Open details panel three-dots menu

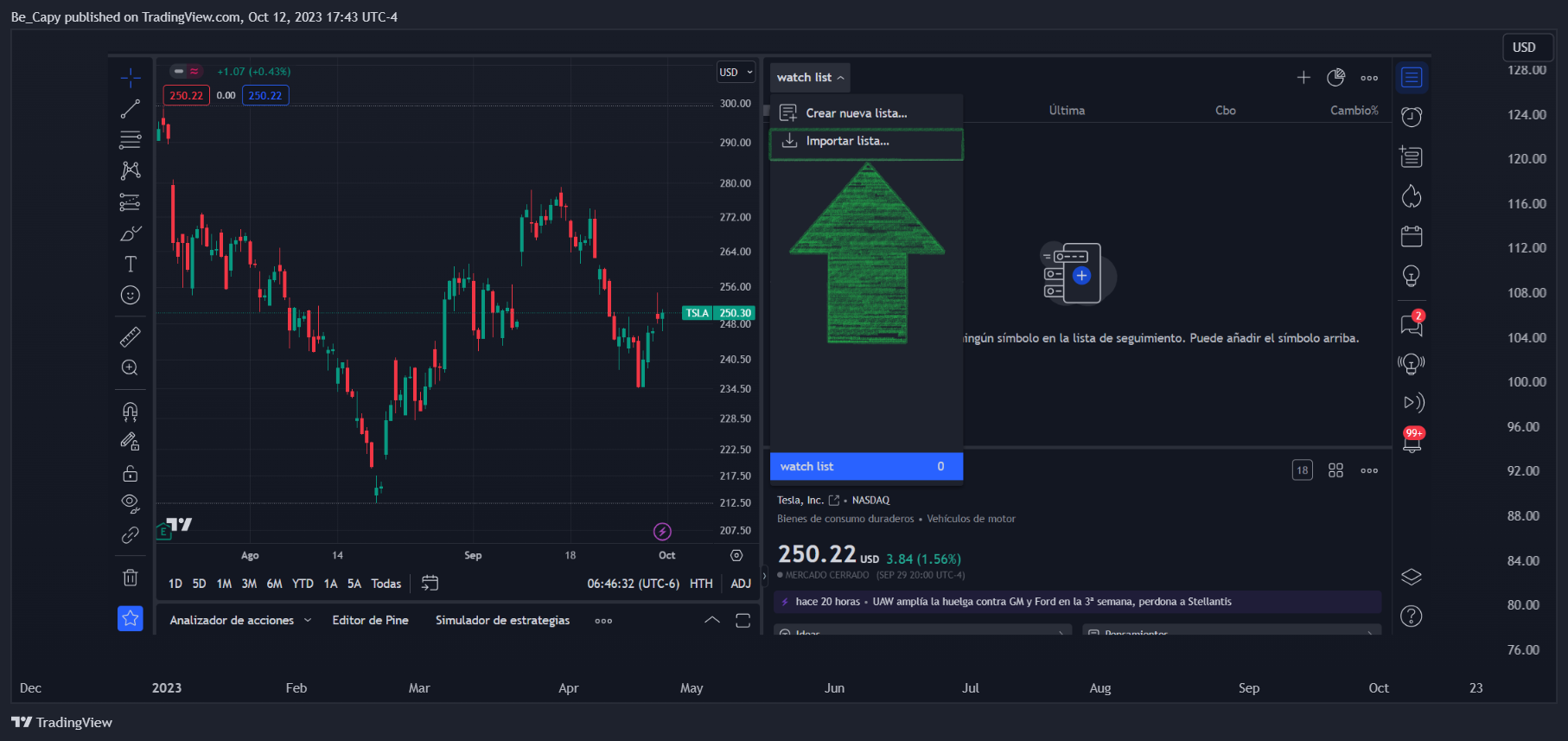coord(1369,470)
